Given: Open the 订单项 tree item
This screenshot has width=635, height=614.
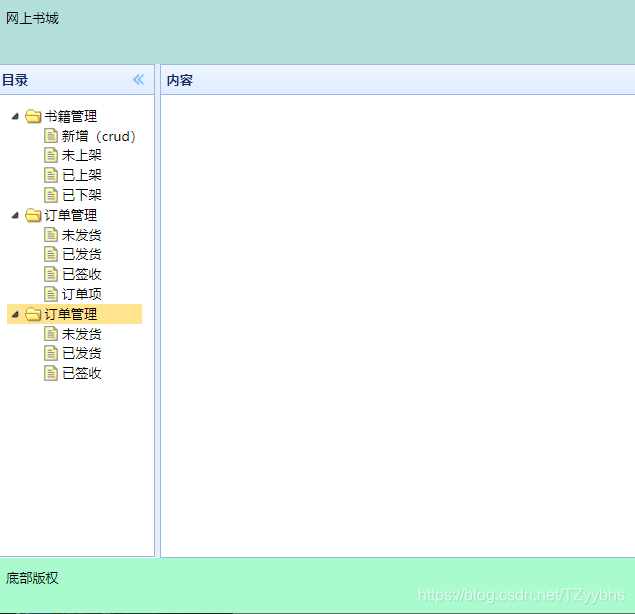Looking at the screenshot, I should (81, 294).
